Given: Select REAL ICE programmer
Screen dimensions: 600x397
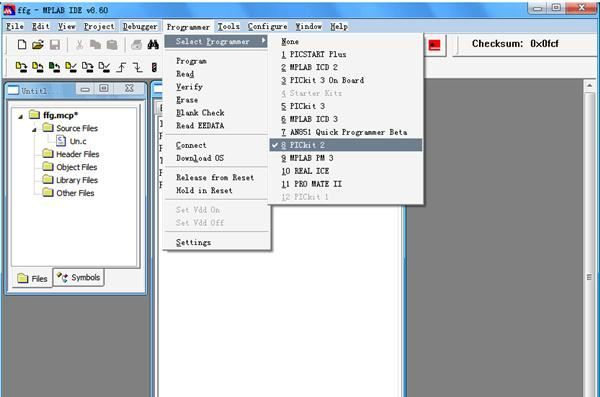Looking at the screenshot, I should tap(346, 171).
